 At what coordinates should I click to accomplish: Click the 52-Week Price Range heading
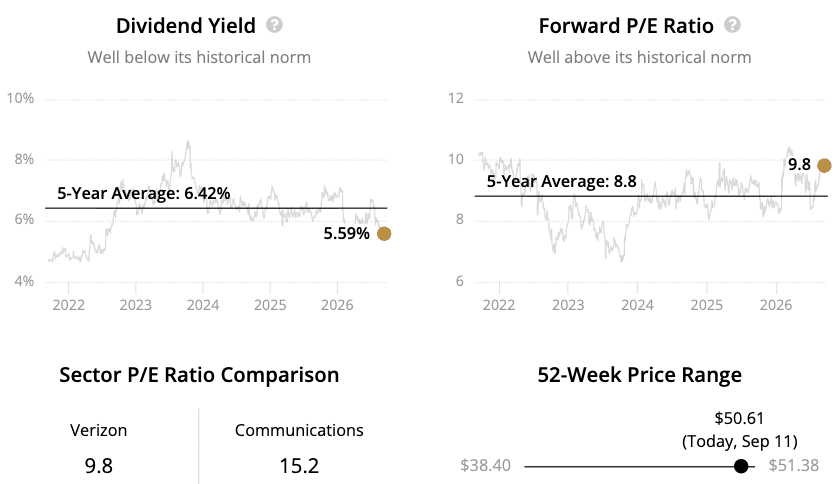pyautogui.click(x=640, y=375)
